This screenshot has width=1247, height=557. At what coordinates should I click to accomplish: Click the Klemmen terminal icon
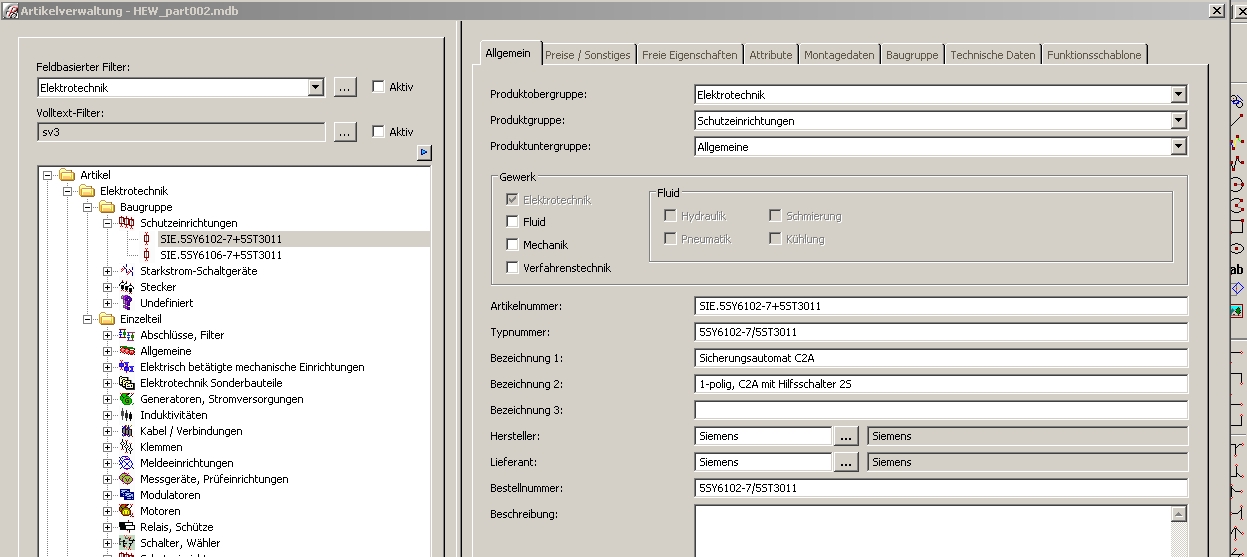coord(127,447)
